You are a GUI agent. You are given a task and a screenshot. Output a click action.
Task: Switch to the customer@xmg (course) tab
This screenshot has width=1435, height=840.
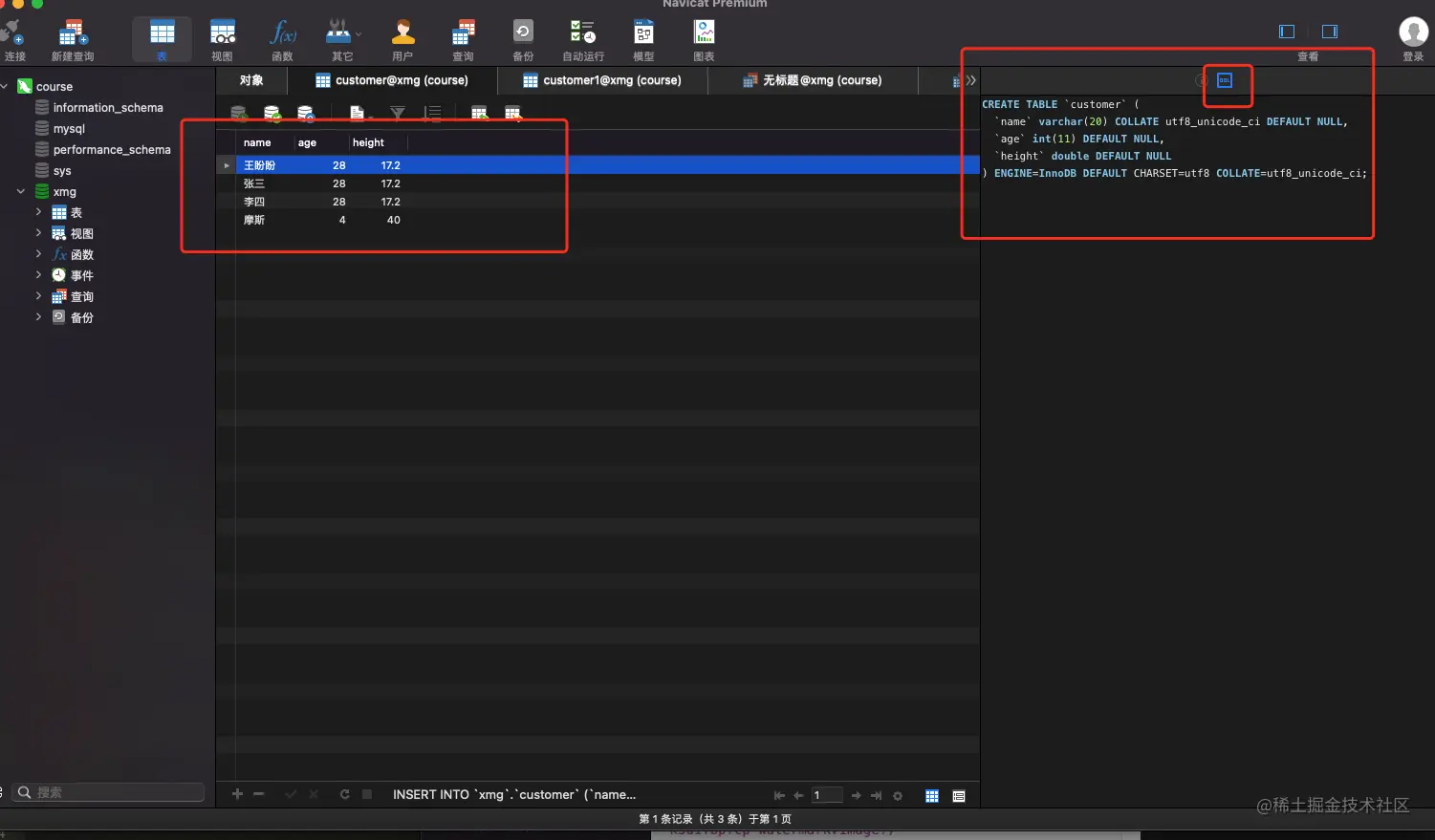click(392, 80)
